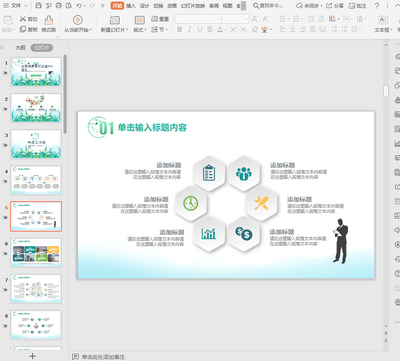Select slide 1 thumbnail
400x361 pixels.
click(x=36, y=72)
